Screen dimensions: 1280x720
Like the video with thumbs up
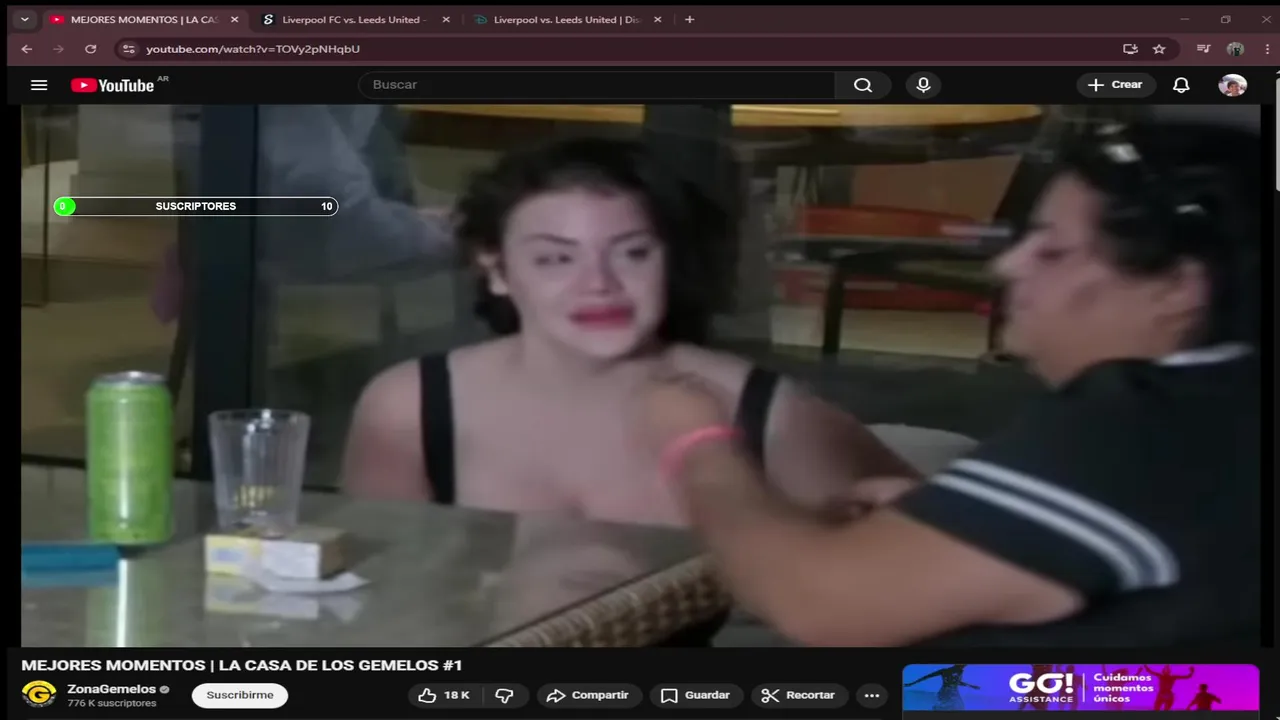tap(444, 695)
